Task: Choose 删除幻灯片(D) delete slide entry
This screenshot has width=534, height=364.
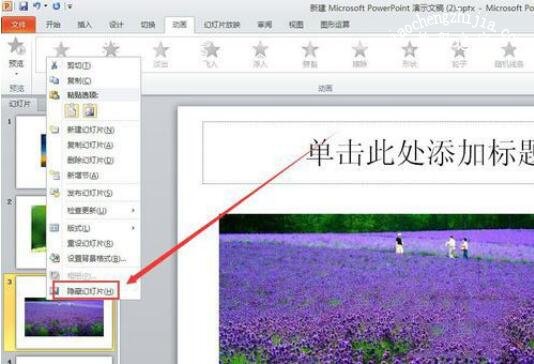Action: 93,160
